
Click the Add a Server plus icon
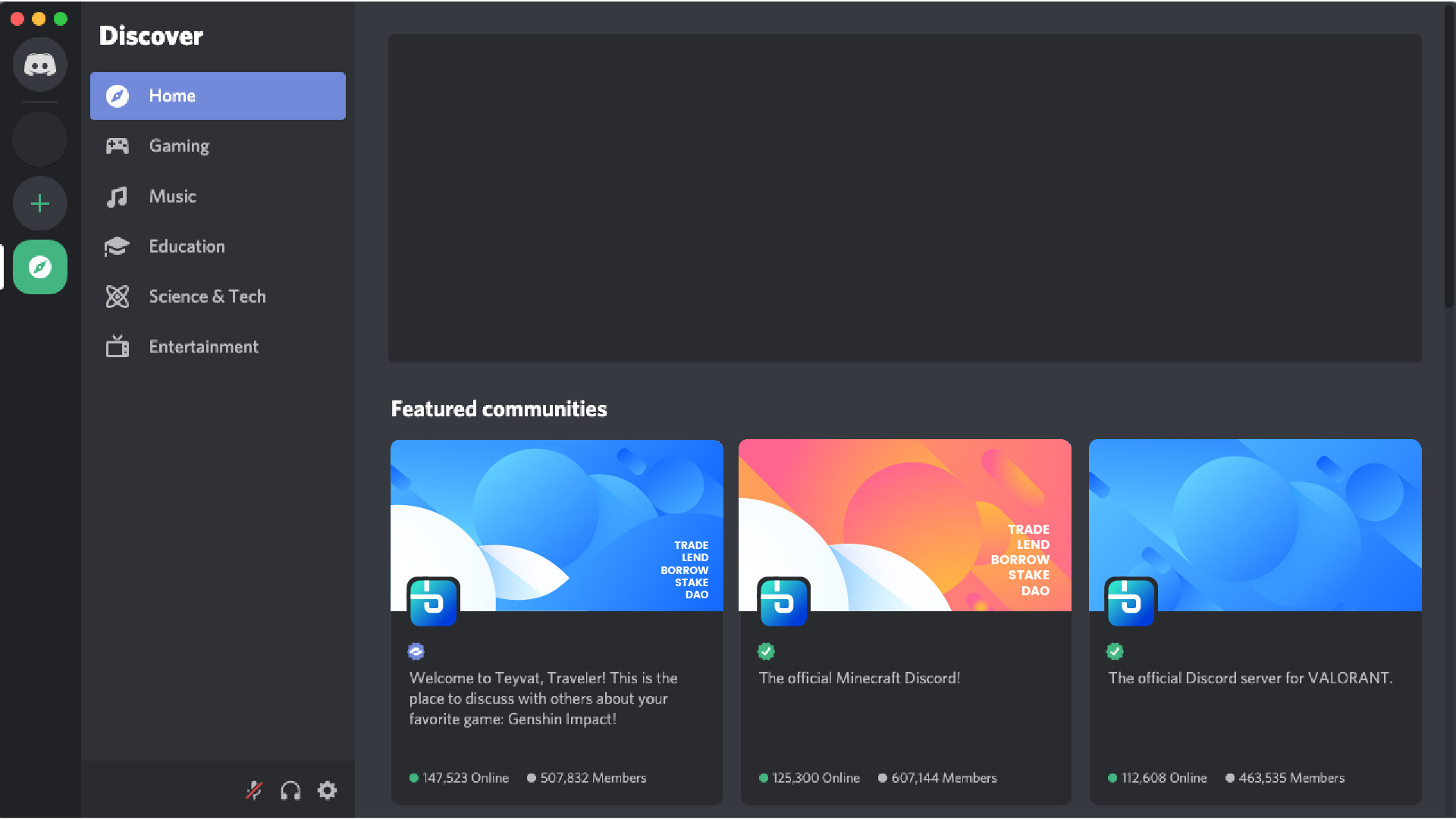click(x=39, y=203)
